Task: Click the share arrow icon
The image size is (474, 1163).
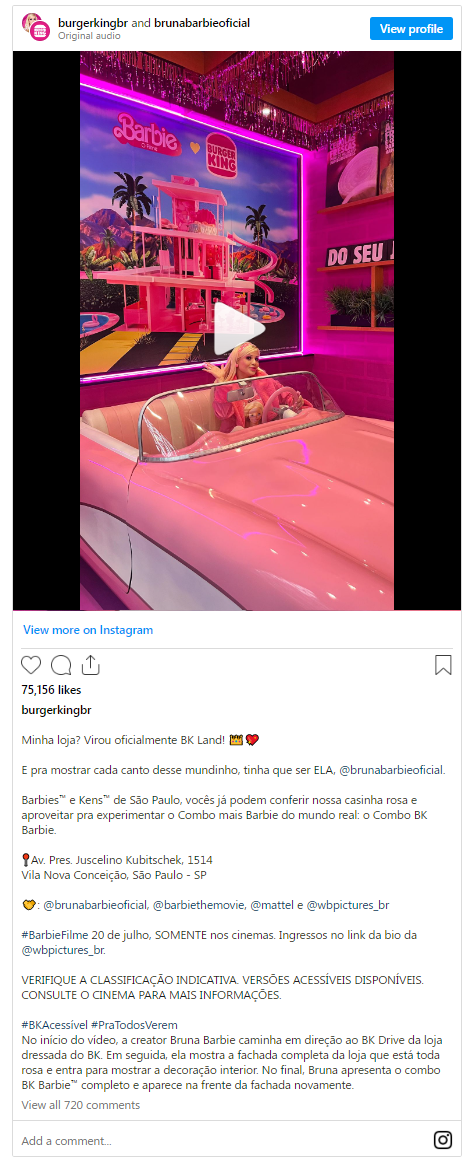Action: click(90, 665)
